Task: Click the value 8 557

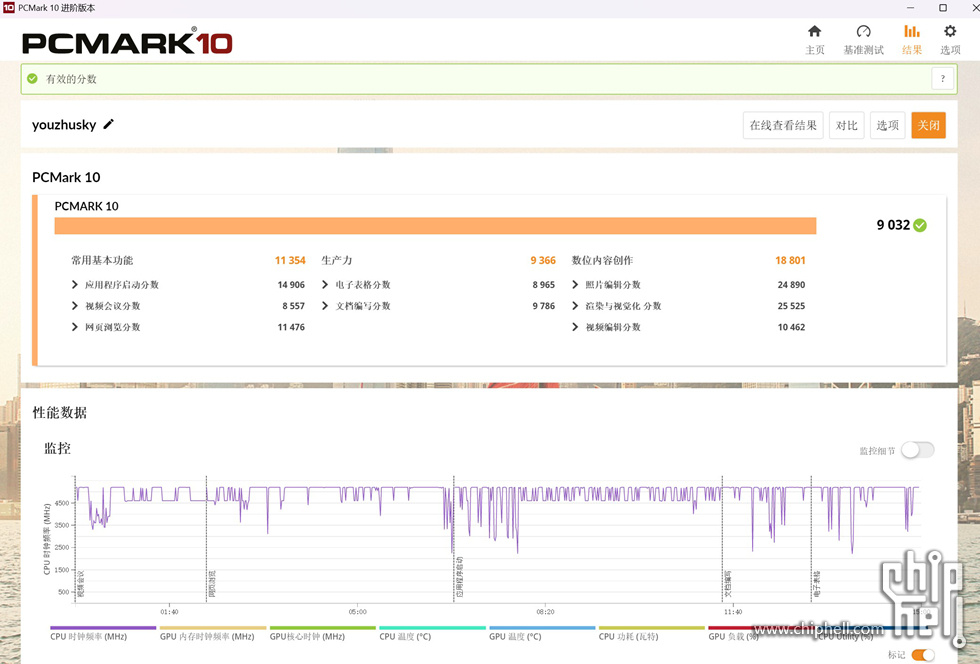Action: [293, 306]
